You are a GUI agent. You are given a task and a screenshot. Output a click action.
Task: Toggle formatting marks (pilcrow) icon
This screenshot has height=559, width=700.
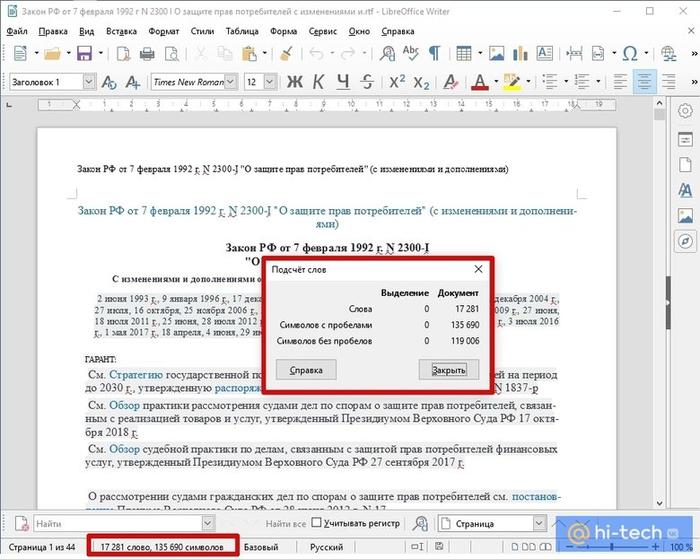pyautogui.click(x=436, y=53)
